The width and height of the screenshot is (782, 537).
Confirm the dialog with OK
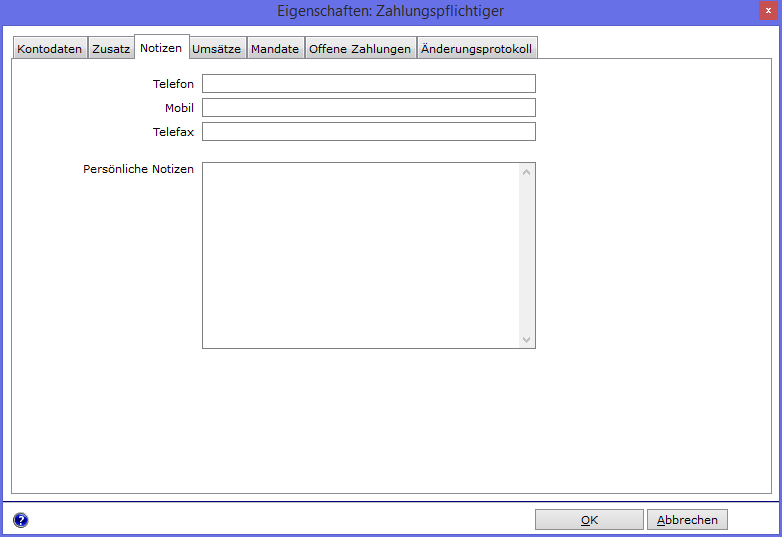tap(589, 520)
